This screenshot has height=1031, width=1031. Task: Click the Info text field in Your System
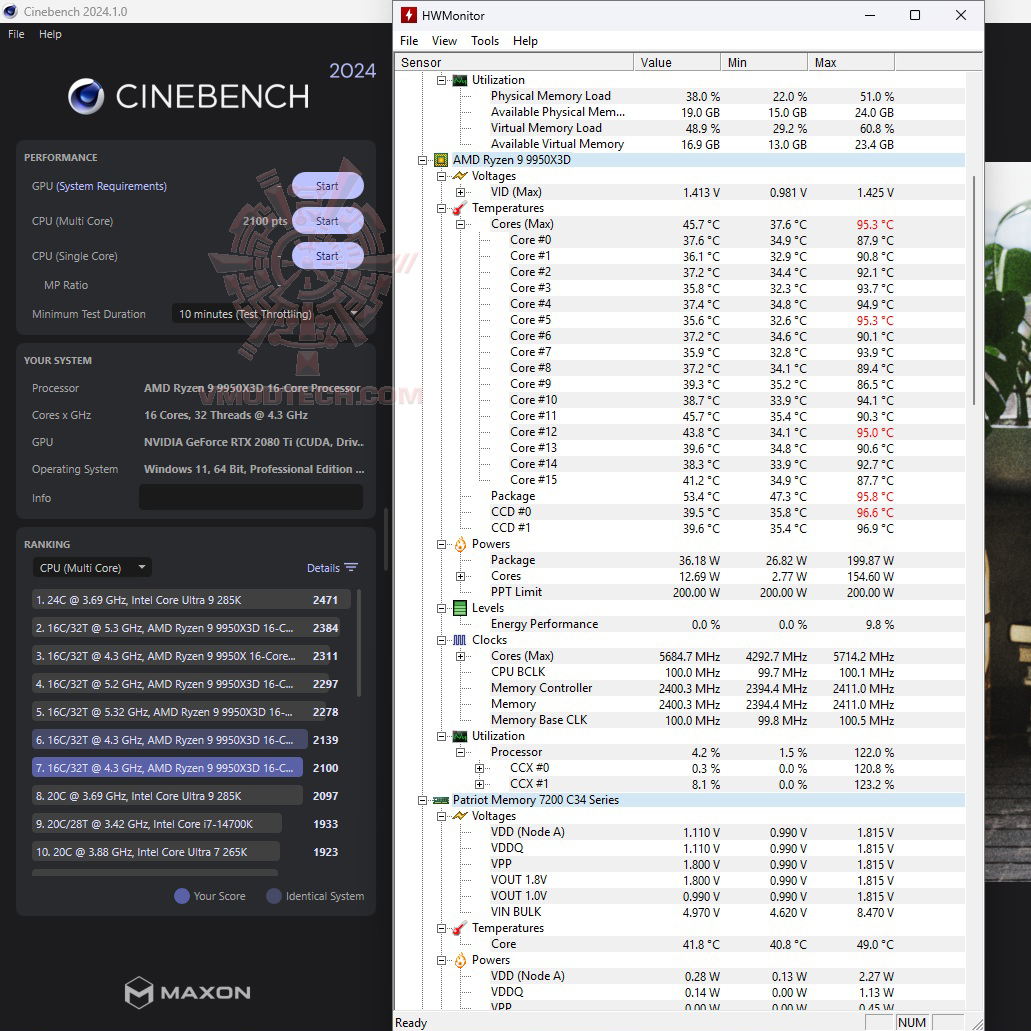251,497
